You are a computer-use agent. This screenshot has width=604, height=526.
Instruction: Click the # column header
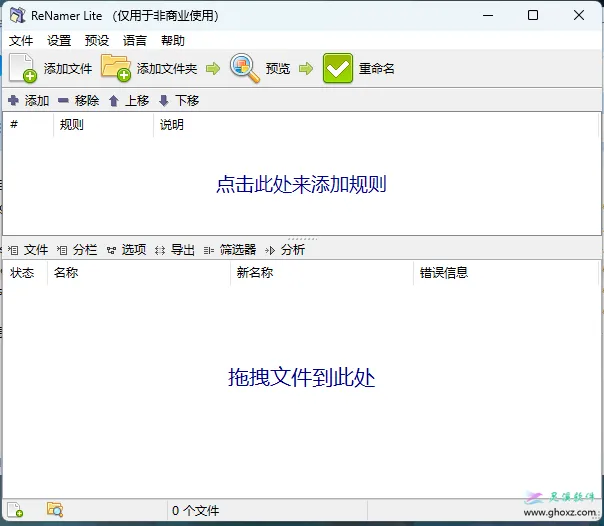click(28, 125)
